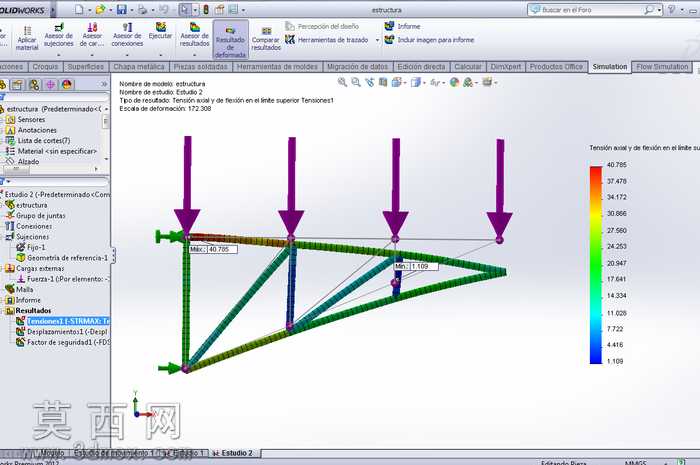Select Factor de seguridad1 result plot

(x=68, y=343)
